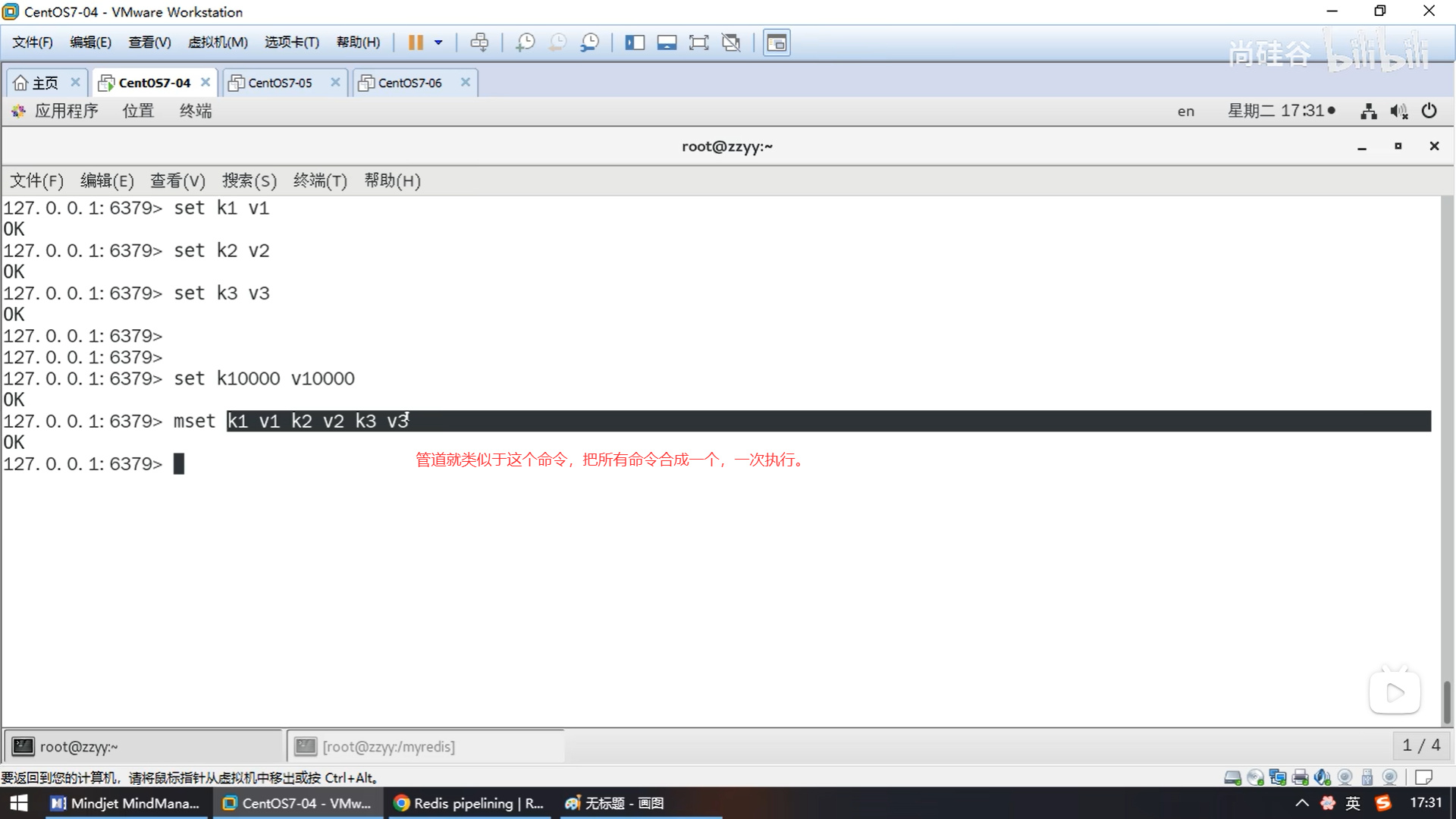Click the terminal vertical scrollbar
The image size is (1456, 819).
[x=1447, y=701]
